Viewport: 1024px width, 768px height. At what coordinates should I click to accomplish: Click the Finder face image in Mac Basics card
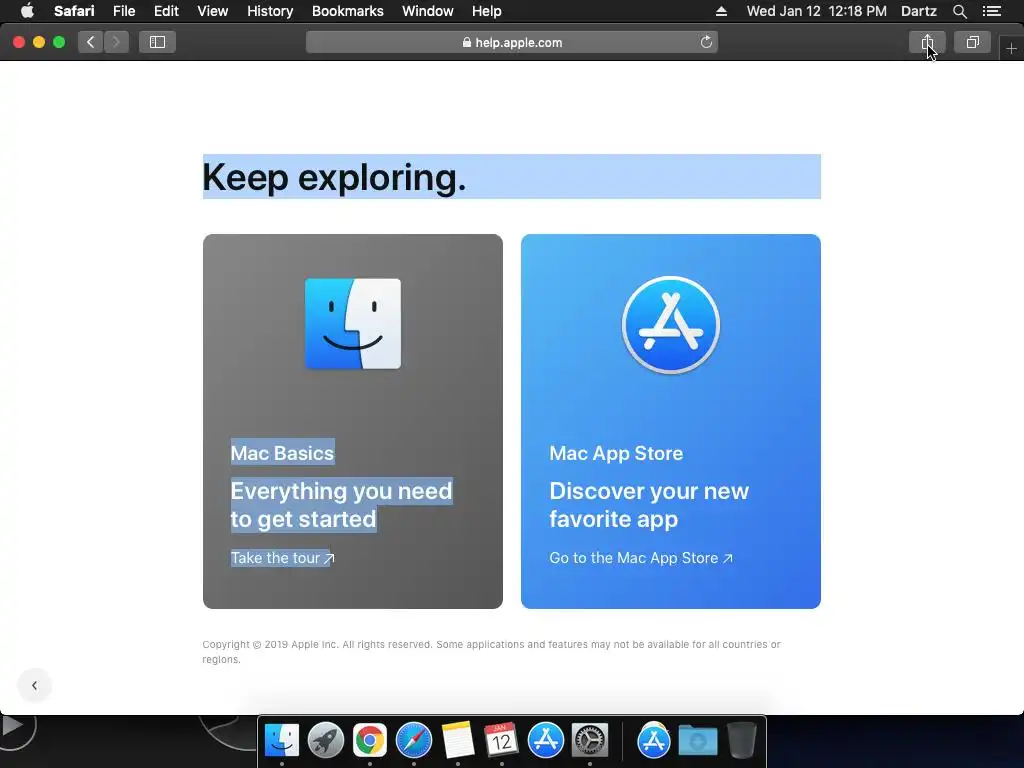point(353,324)
